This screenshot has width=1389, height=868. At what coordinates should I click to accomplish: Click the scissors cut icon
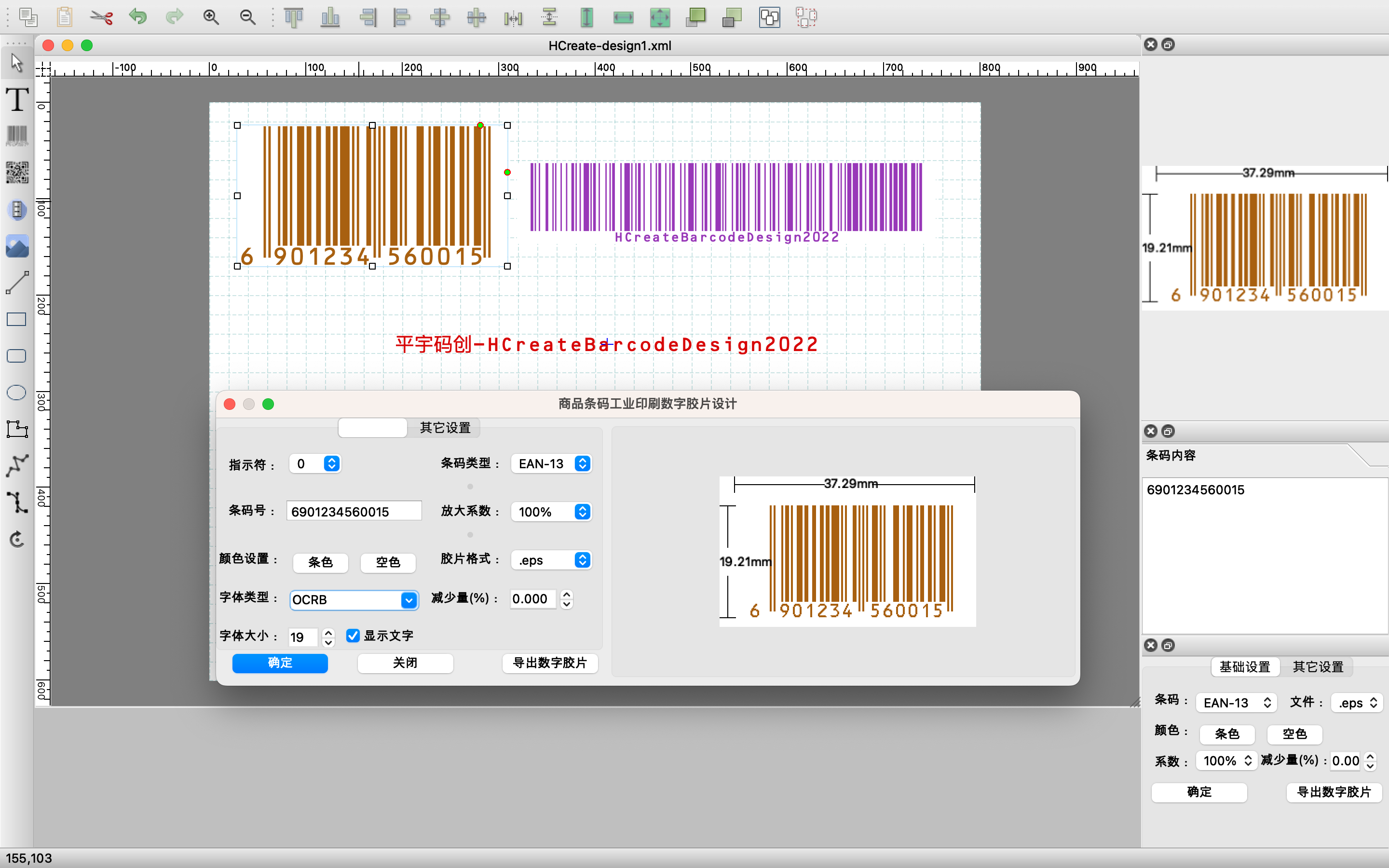click(101, 17)
